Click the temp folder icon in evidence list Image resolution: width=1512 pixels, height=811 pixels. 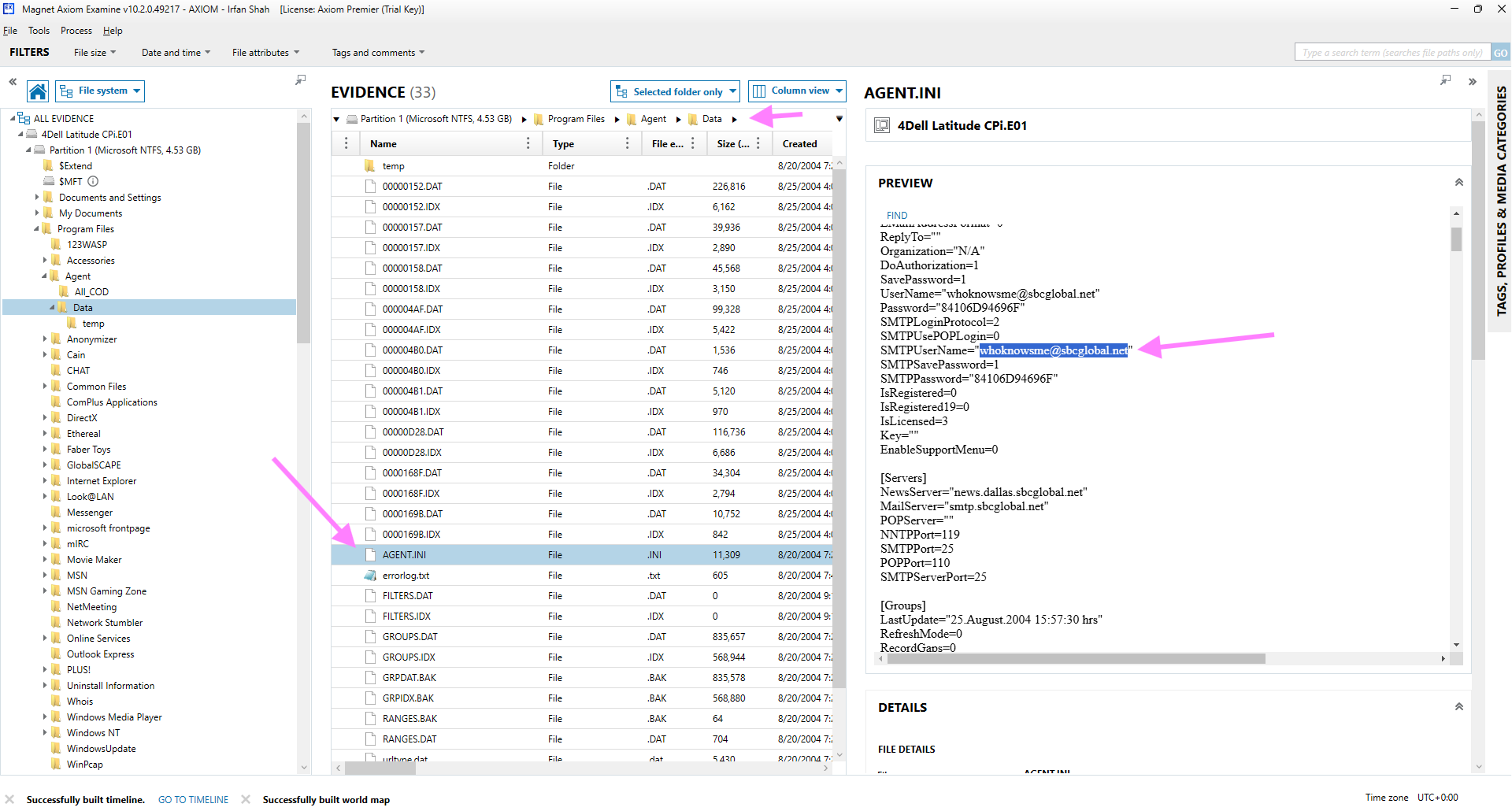(x=370, y=166)
